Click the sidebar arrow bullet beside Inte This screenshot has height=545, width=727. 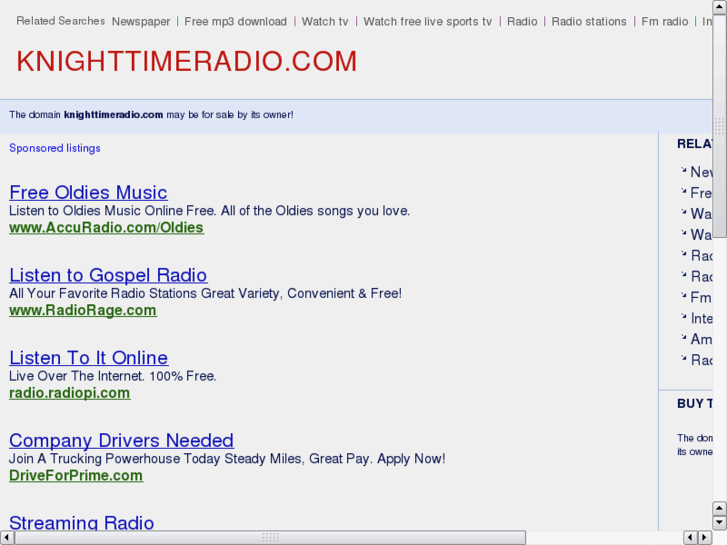coord(683,315)
